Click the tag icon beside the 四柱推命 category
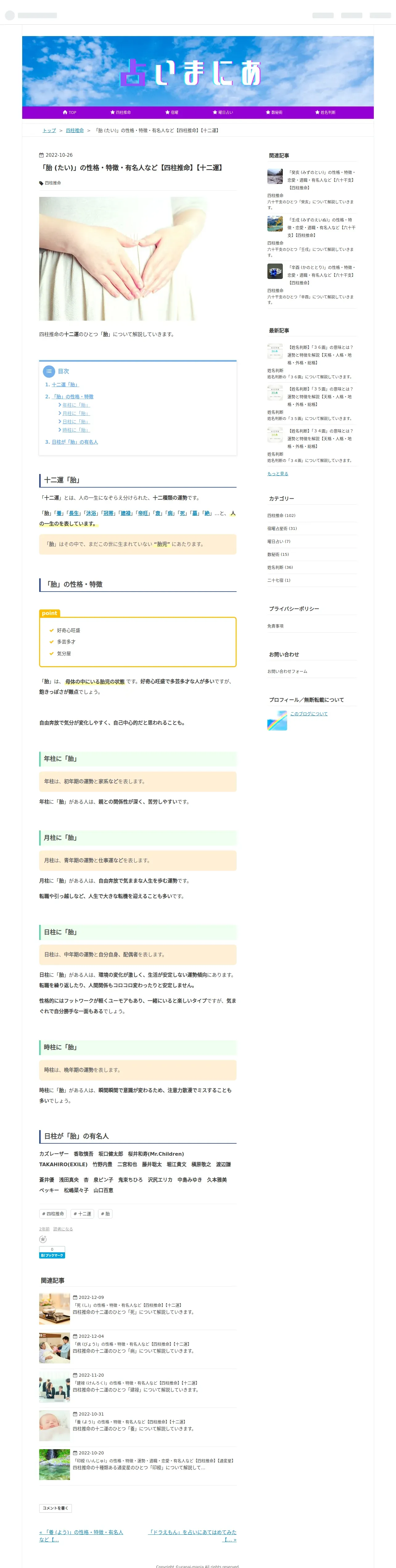396x1568 pixels. [x=41, y=183]
